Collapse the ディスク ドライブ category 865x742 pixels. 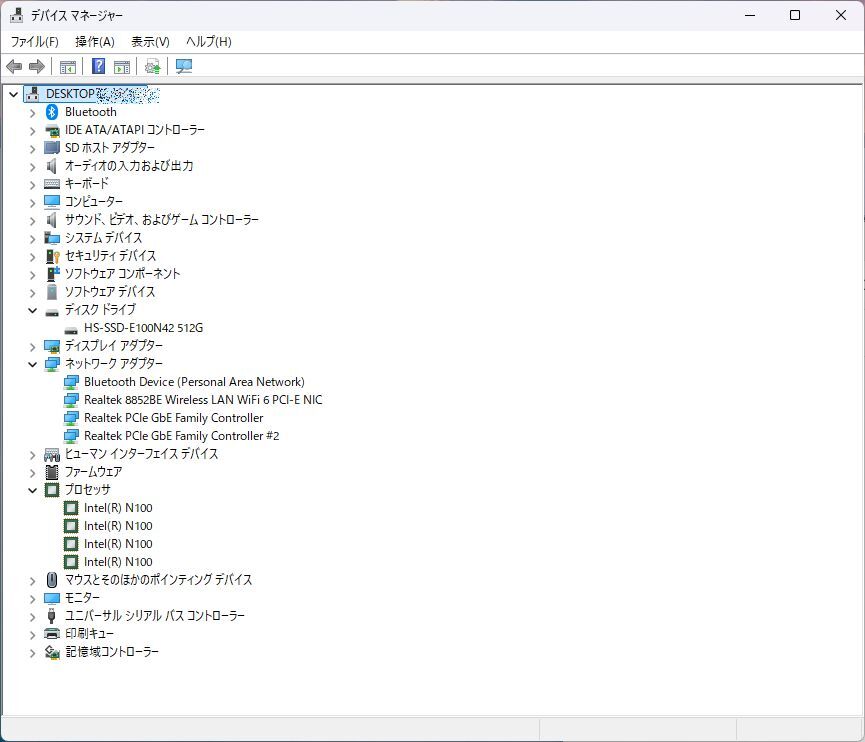tap(33, 311)
